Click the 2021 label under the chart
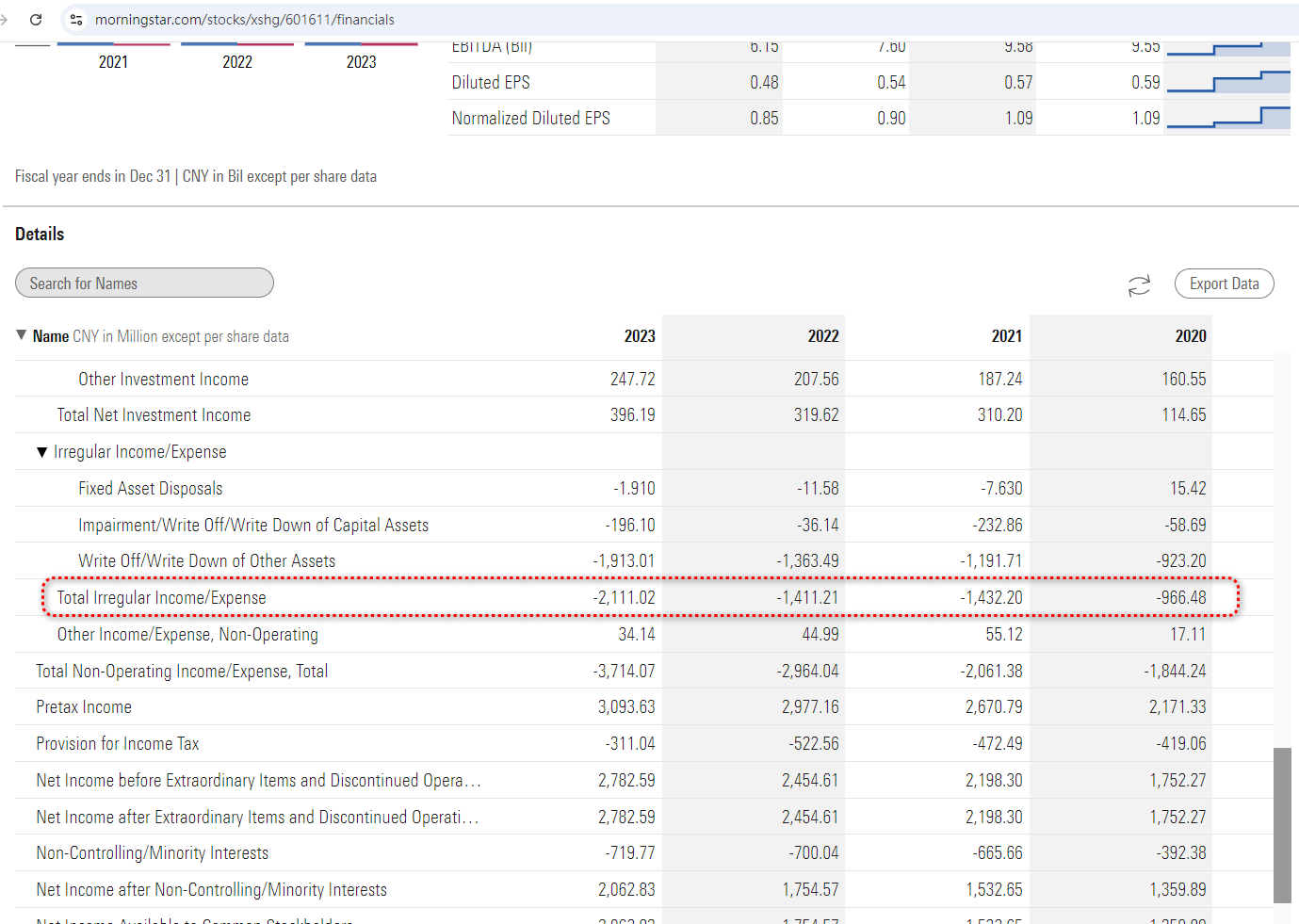 (113, 62)
